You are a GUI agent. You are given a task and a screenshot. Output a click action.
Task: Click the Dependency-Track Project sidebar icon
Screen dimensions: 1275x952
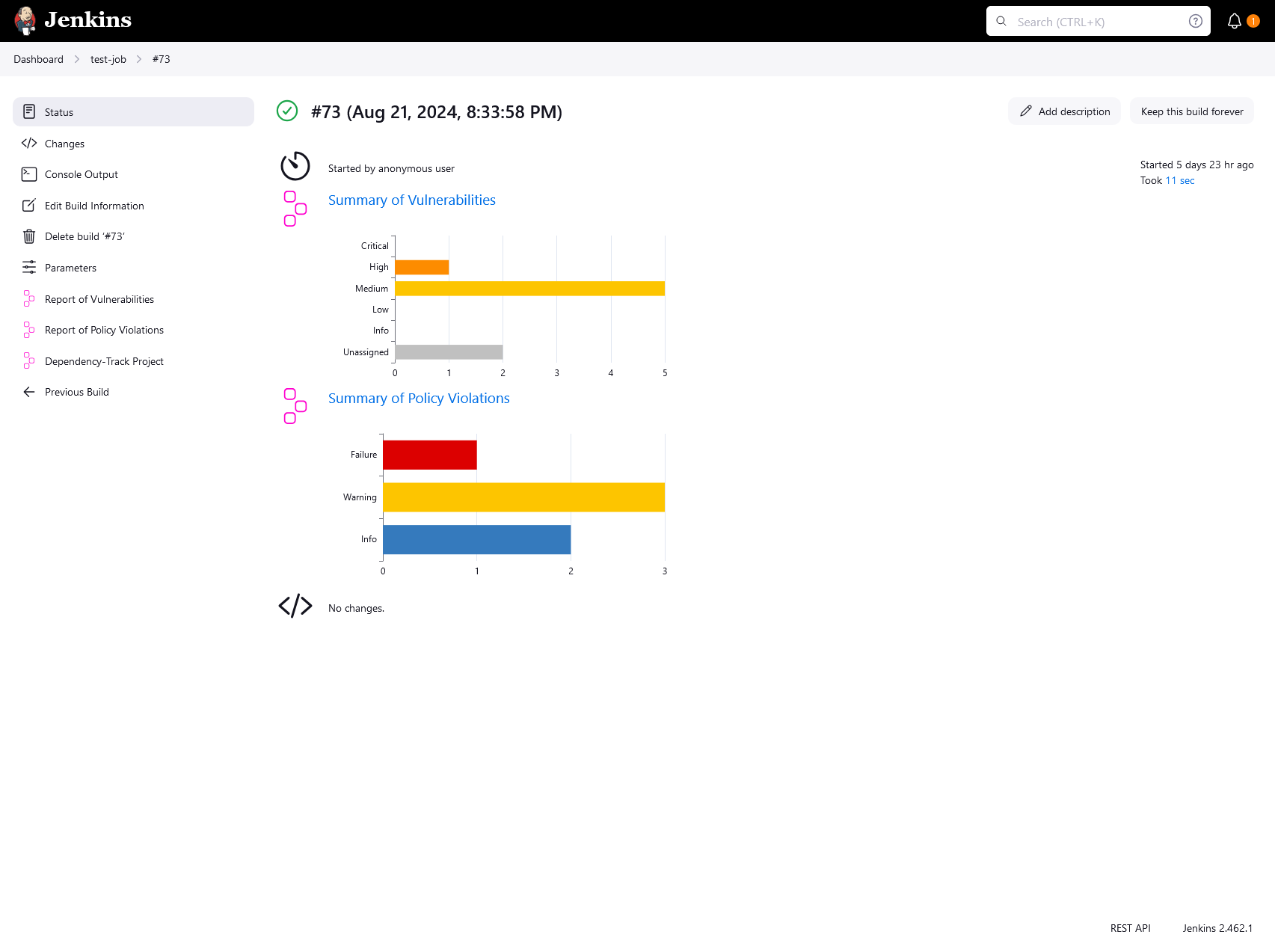click(29, 360)
